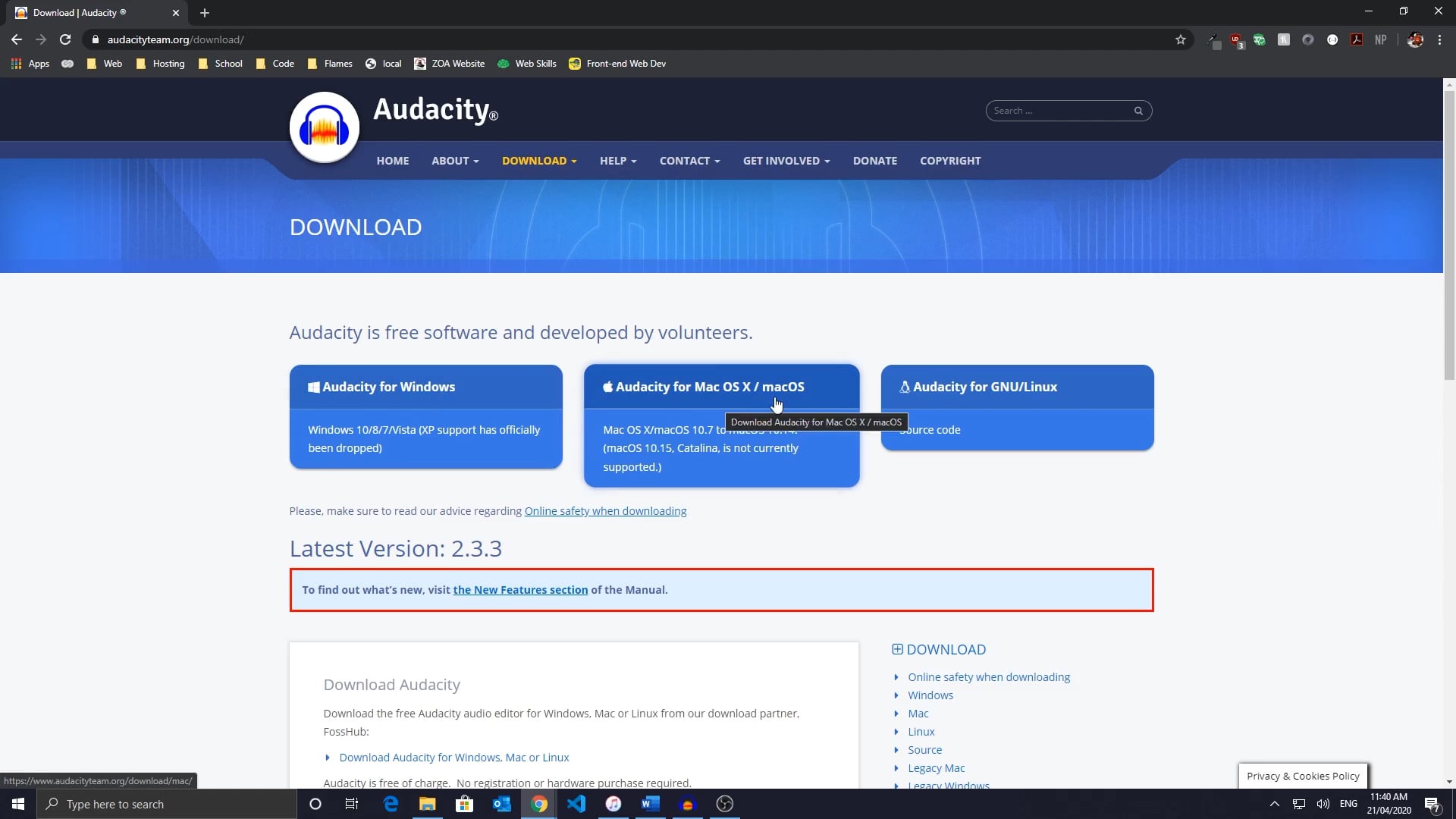Expand the ABOUT dropdown menu
This screenshot has width=1456, height=819.
(455, 161)
